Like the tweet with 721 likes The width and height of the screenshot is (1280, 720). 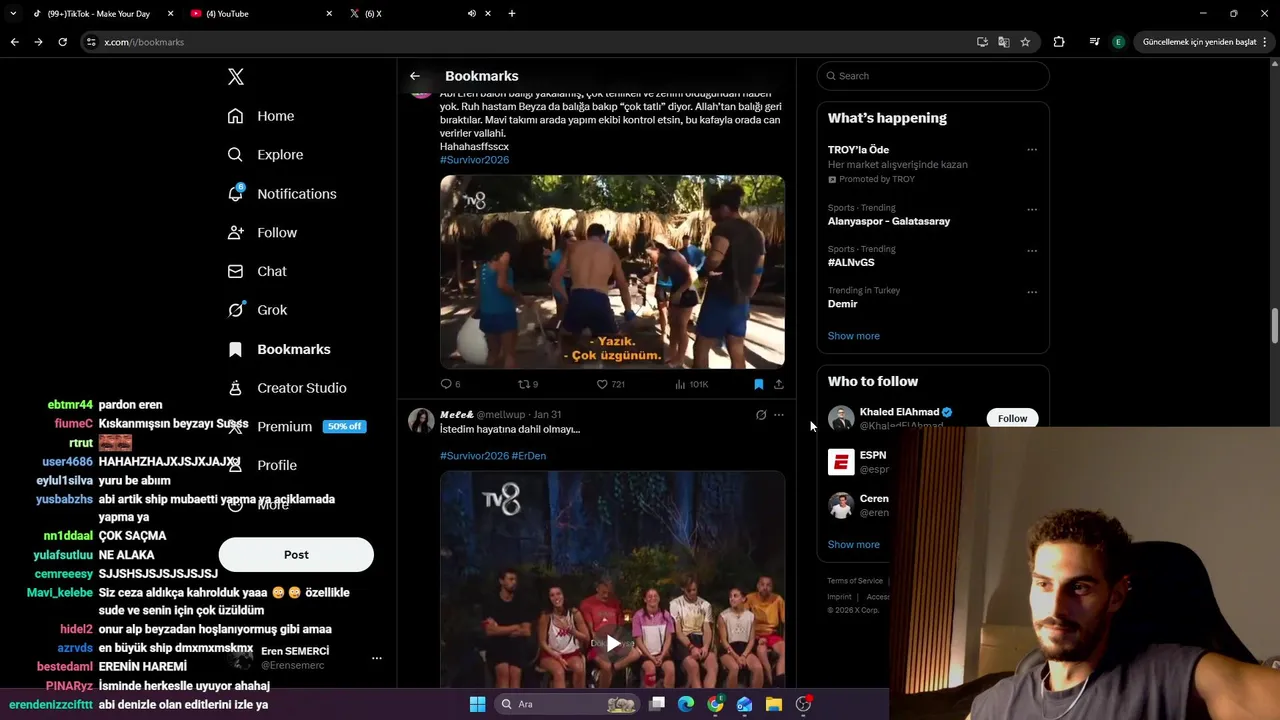click(610, 384)
